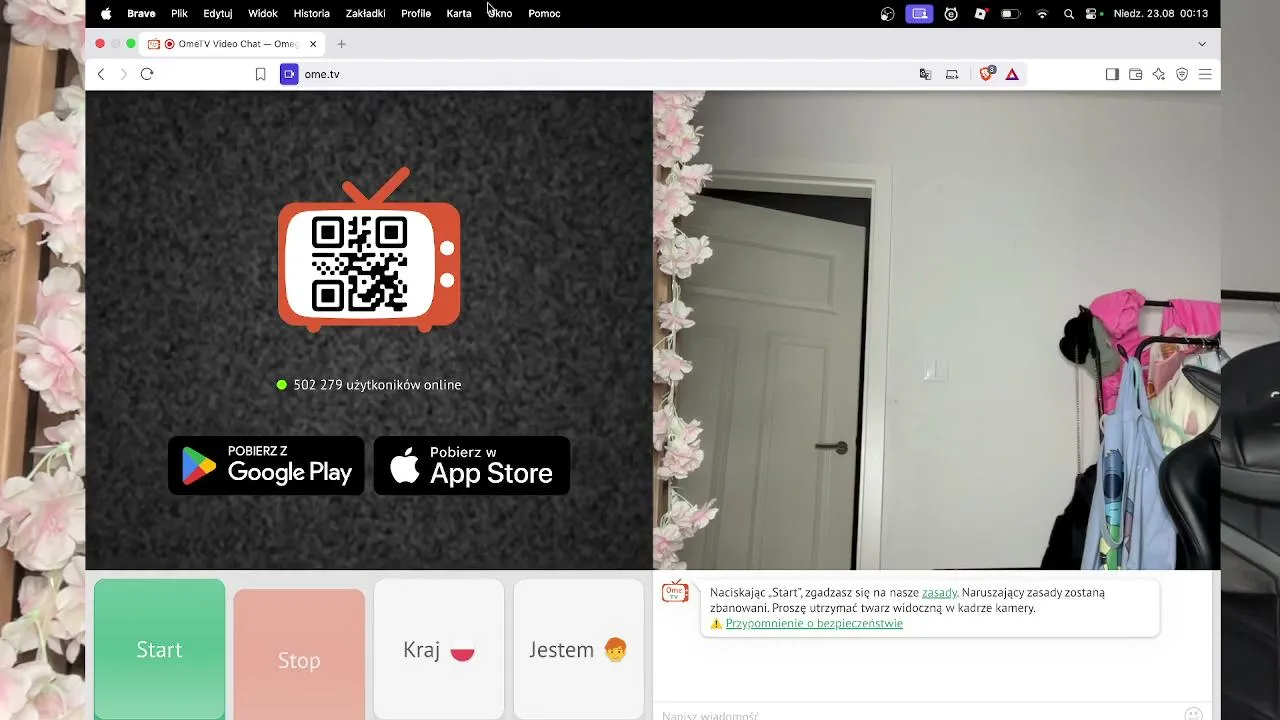The image size is (1280, 720).
Task: Open the App Store download badge
Action: click(x=472, y=465)
